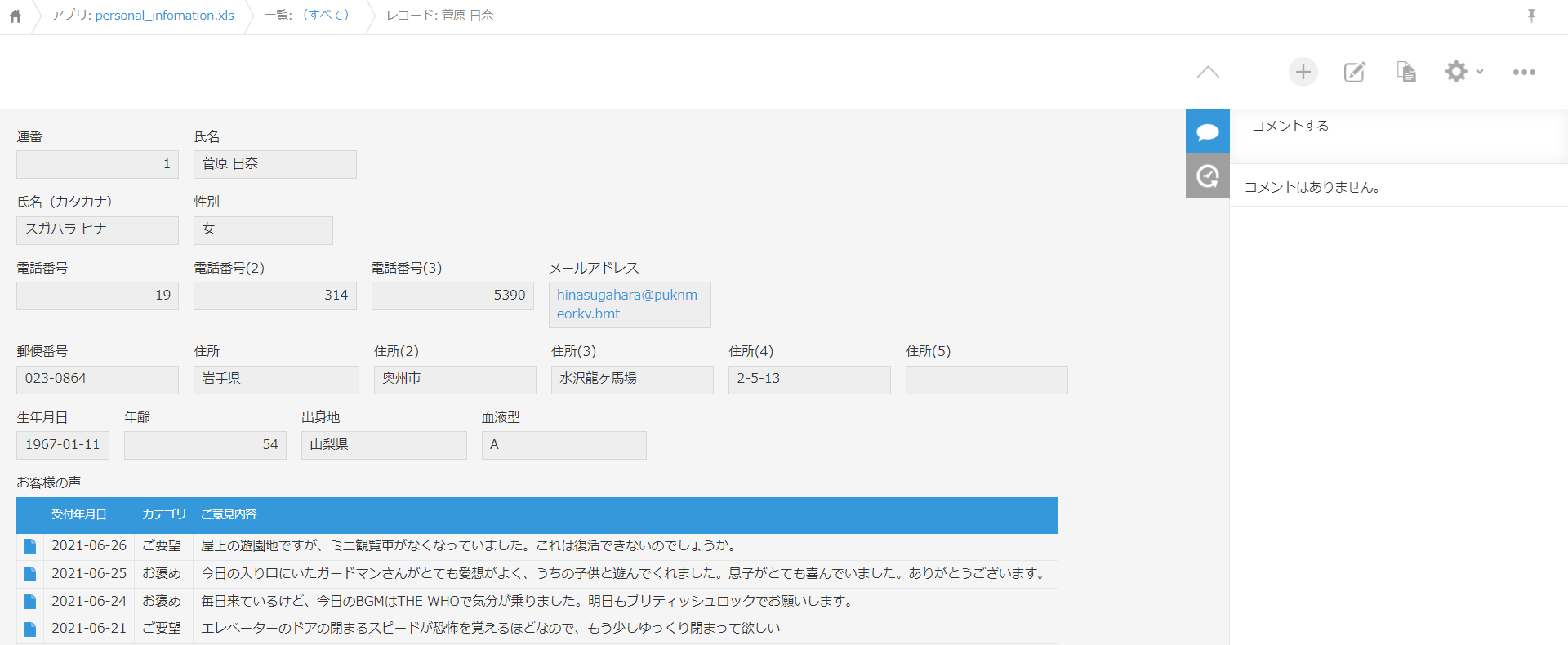
Task: Click the 電話番号(2) value 314
Action: point(275,296)
